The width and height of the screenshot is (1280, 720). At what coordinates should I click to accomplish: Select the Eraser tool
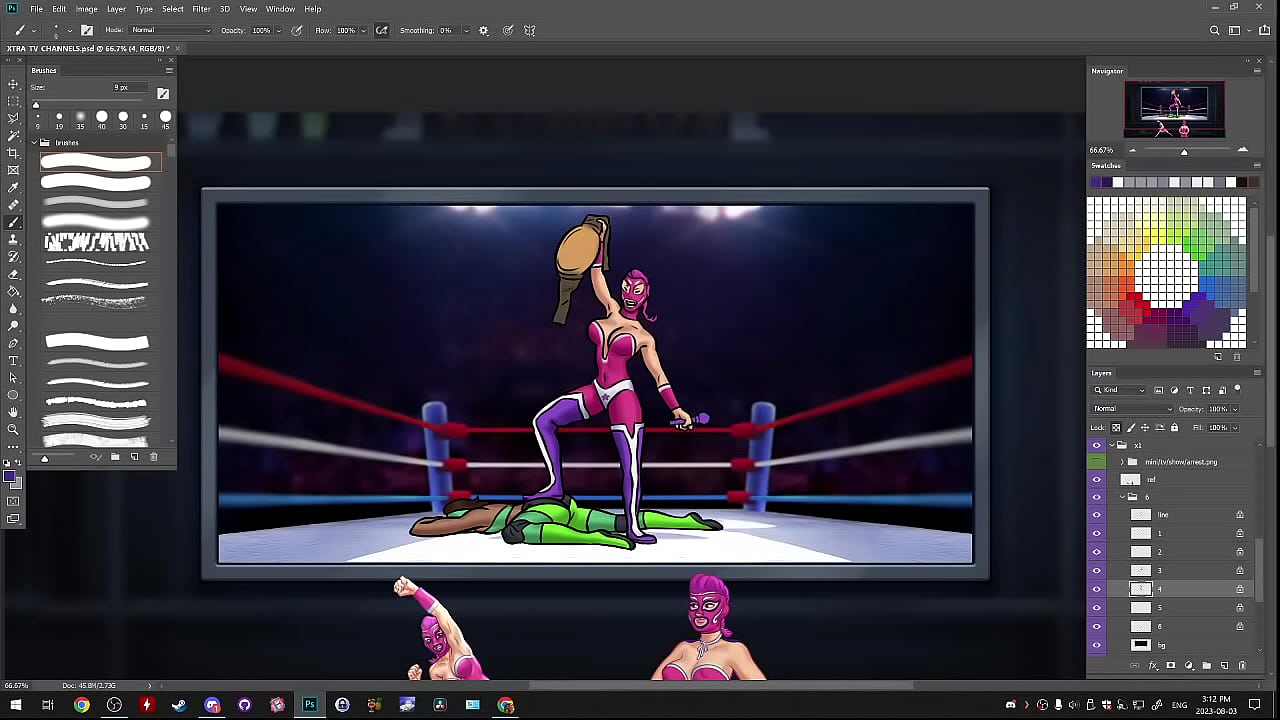click(x=13, y=274)
